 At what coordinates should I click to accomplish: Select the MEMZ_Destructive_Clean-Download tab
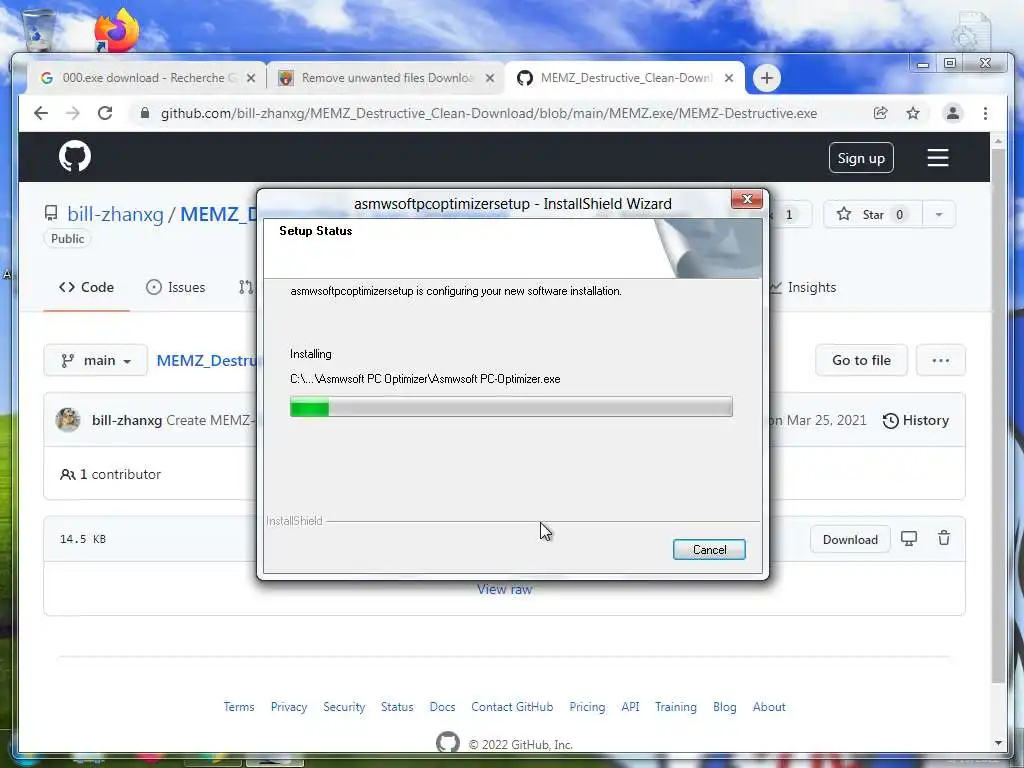click(626, 78)
